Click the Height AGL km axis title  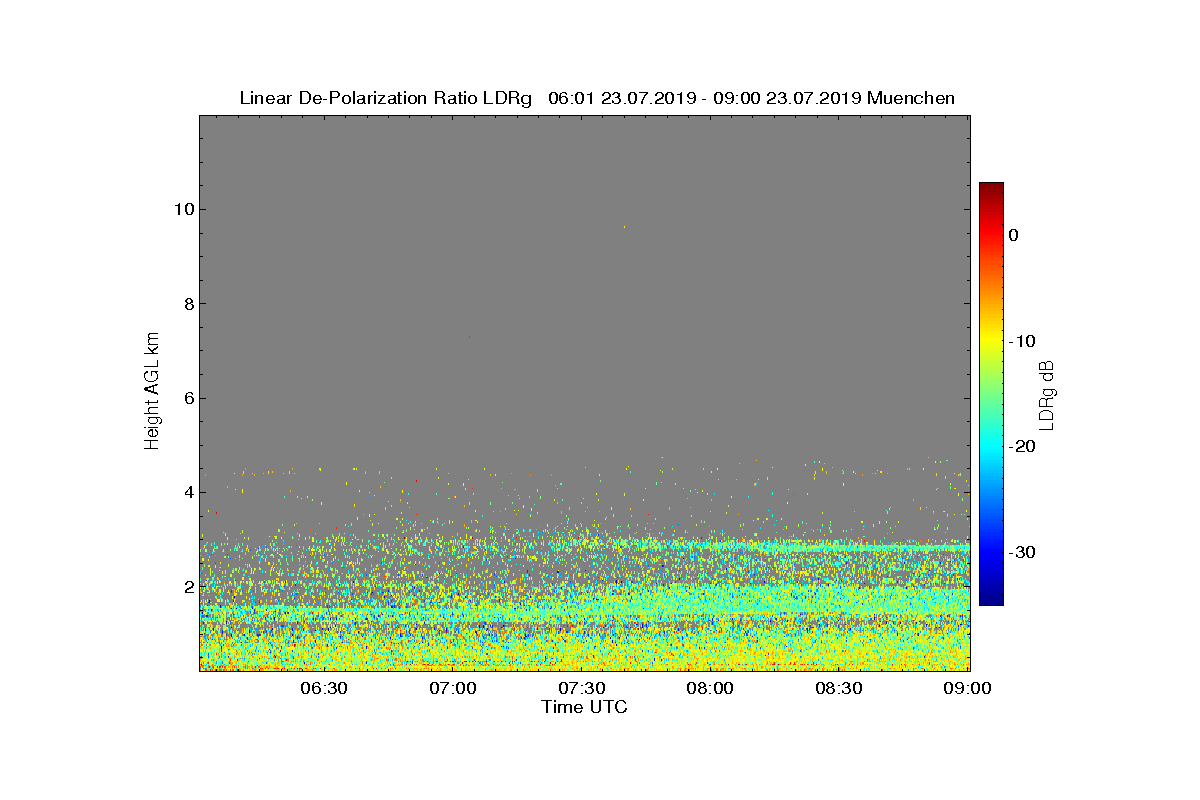pos(152,392)
